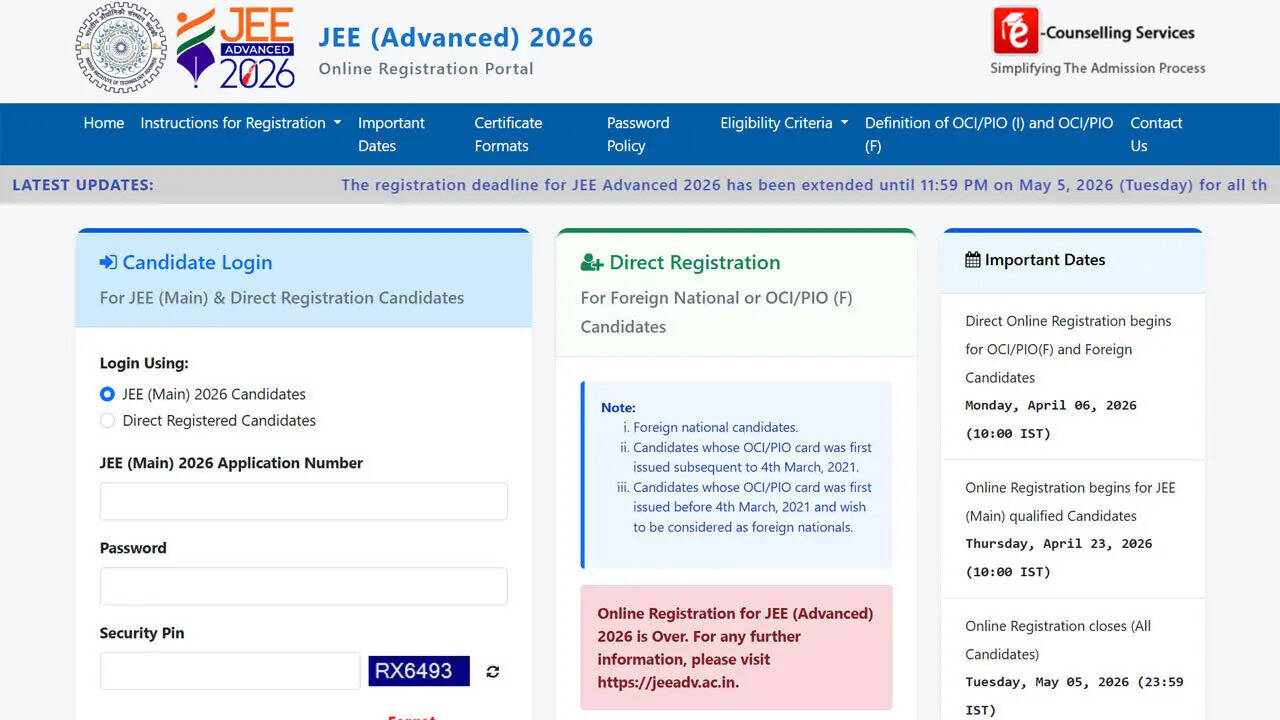Click the 'LATEST UPDATES:' label
The height and width of the screenshot is (720, 1280).
83,185
